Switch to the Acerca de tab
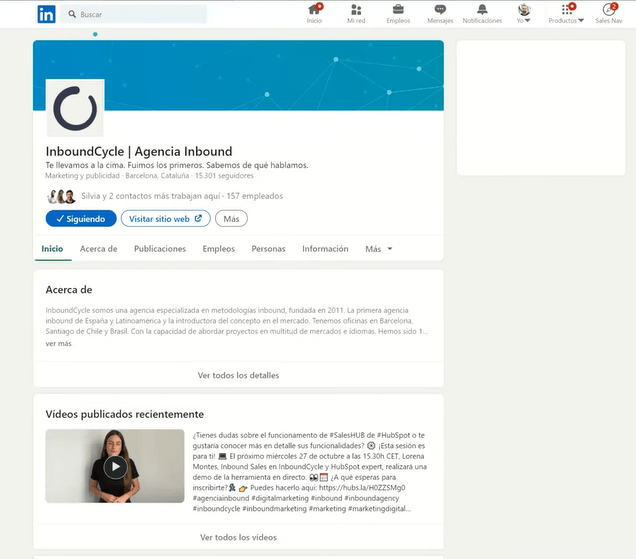Image resolution: width=636 pixels, height=559 pixels. (99, 249)
